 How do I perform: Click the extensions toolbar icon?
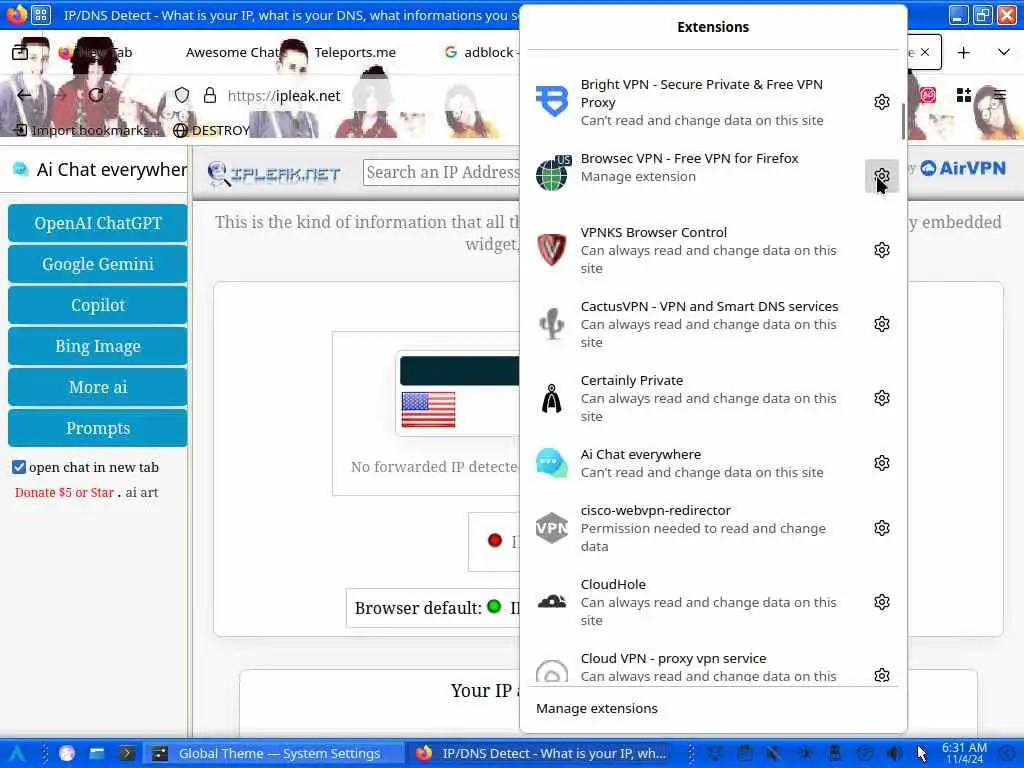click(963, 95)
